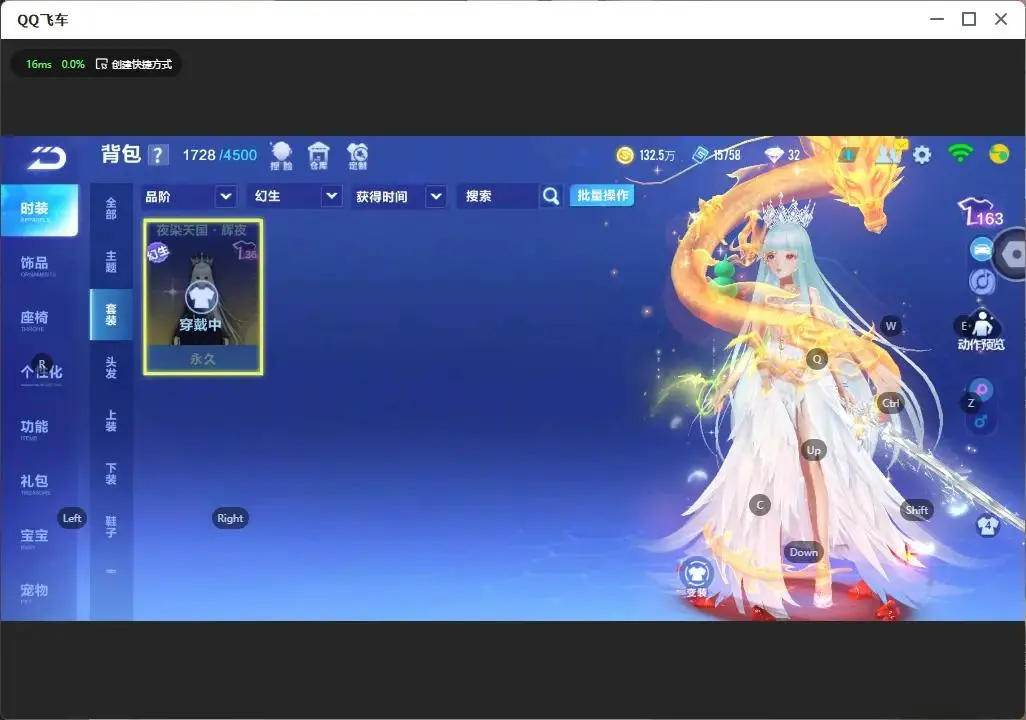
Task: Maximize the QQ飞车 window
Action: pyautogui.click(x=969, y=20)
